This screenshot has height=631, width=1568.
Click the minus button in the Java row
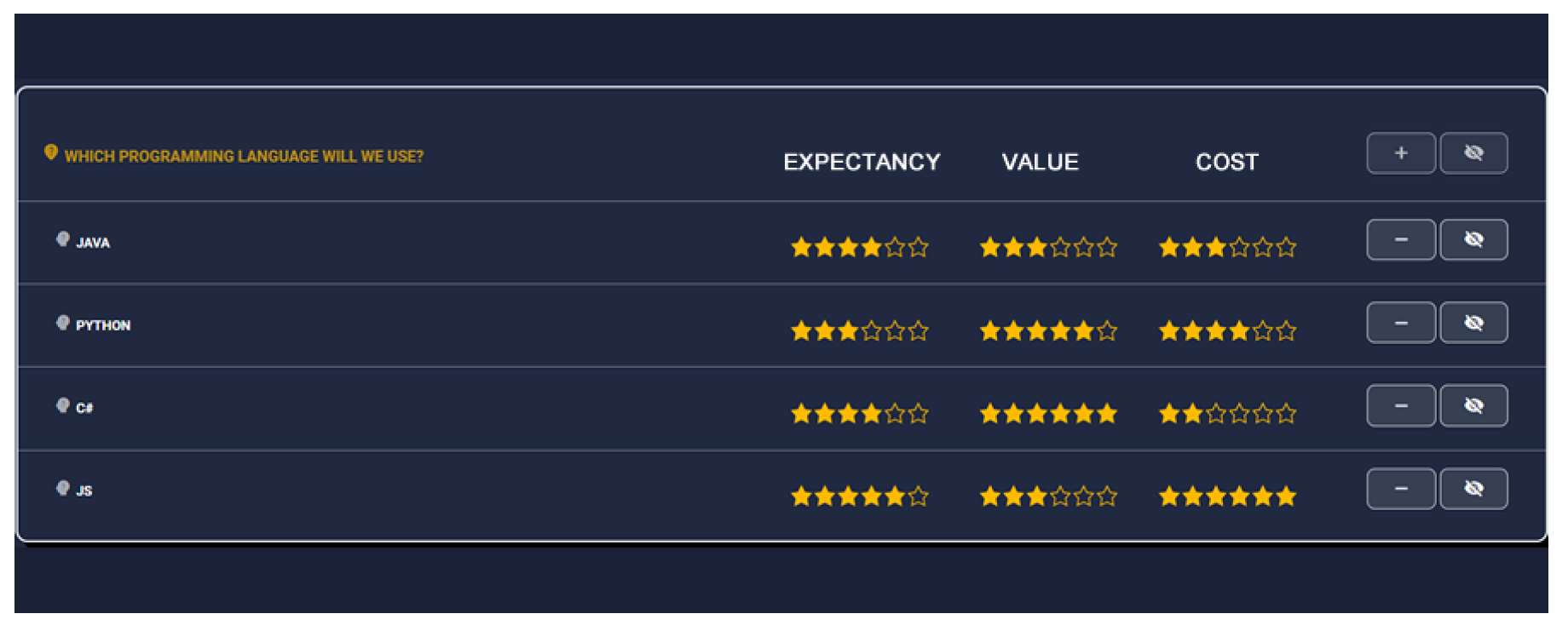(1400, 240)
